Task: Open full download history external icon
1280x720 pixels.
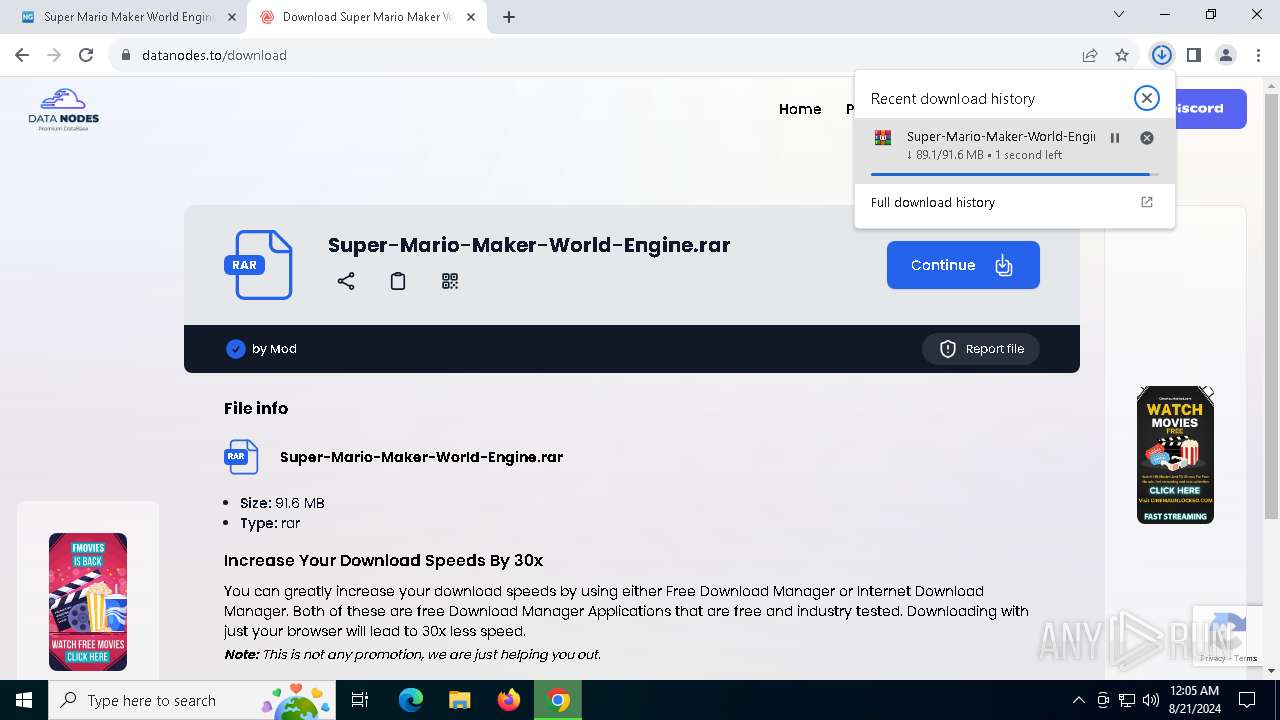Action: point(1147,202)
